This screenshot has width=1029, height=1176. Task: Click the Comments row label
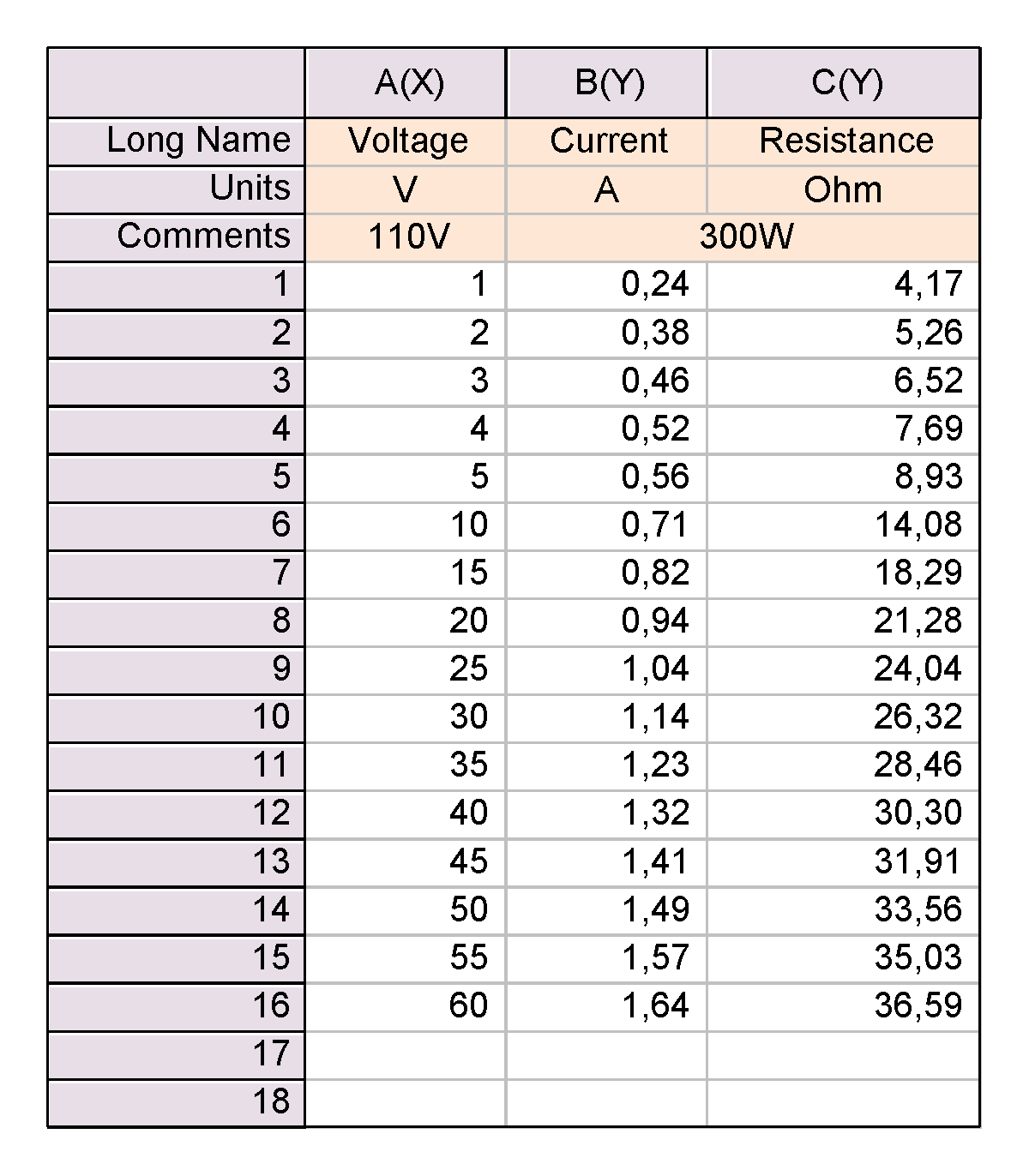tap(176, 238)
